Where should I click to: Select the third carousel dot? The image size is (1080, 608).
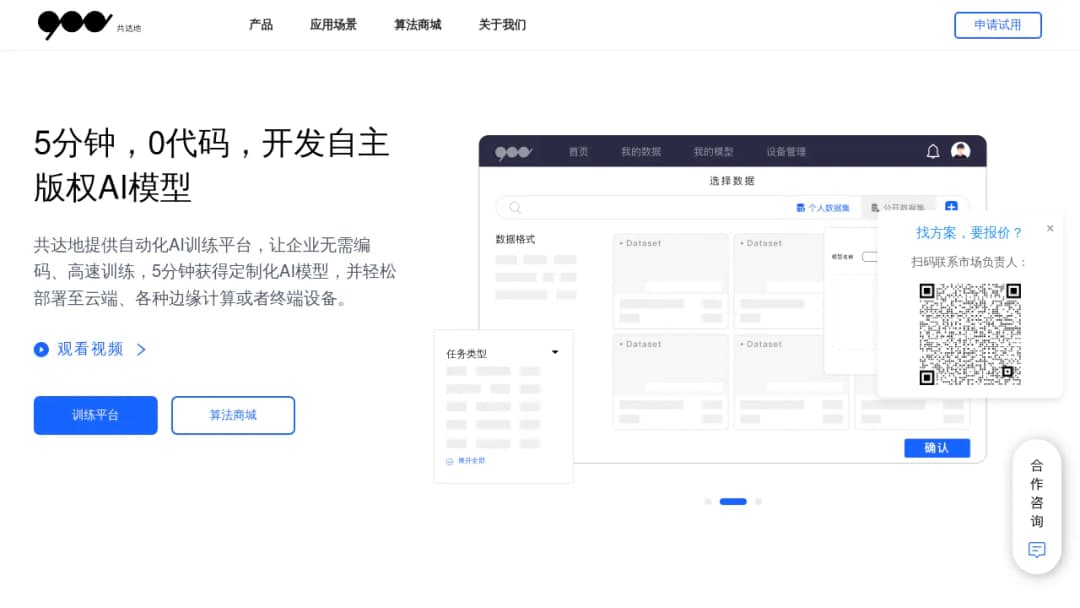point(758,501)
